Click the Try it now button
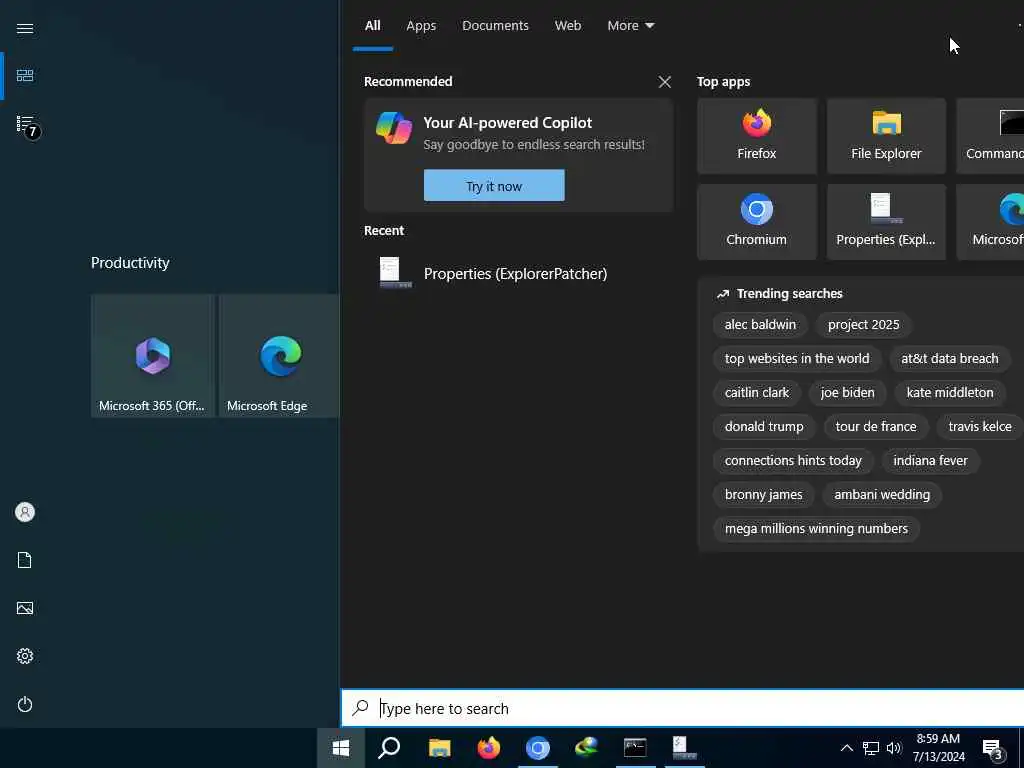 pos(494,185)
